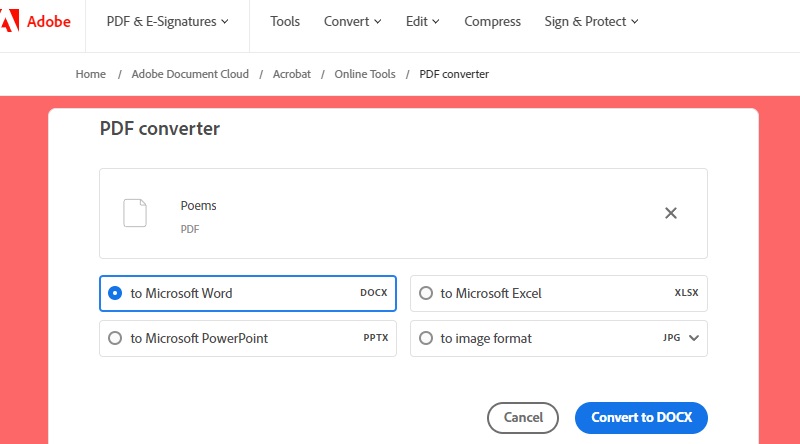Remove the Poems file with X
This screenshot has width=800, height=444.
[x=671, y=213]
